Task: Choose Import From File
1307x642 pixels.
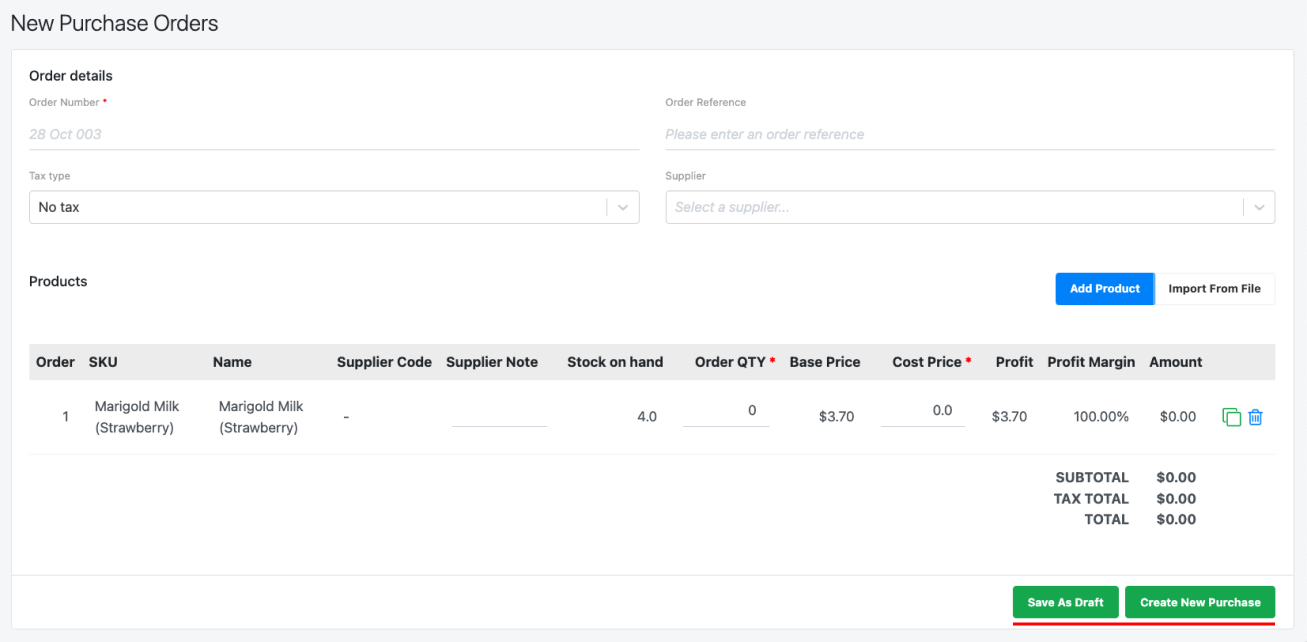Action: [1214, 289]
